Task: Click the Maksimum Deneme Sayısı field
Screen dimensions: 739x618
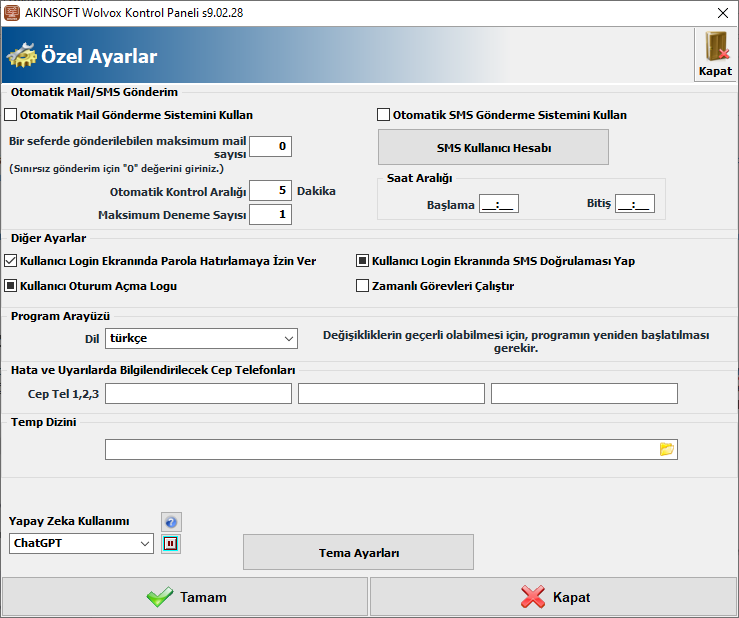Action: coord(271,214)
